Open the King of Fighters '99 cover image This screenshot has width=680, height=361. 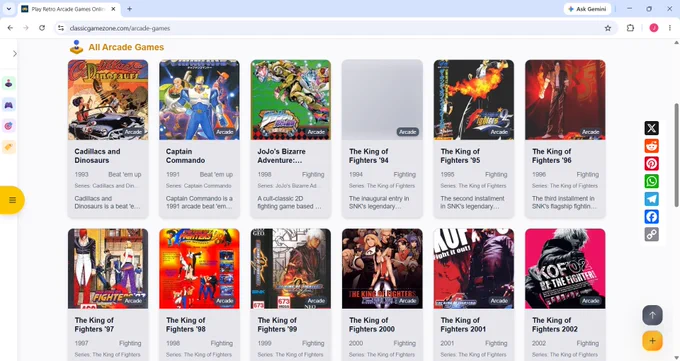click(x=291, y=269)
